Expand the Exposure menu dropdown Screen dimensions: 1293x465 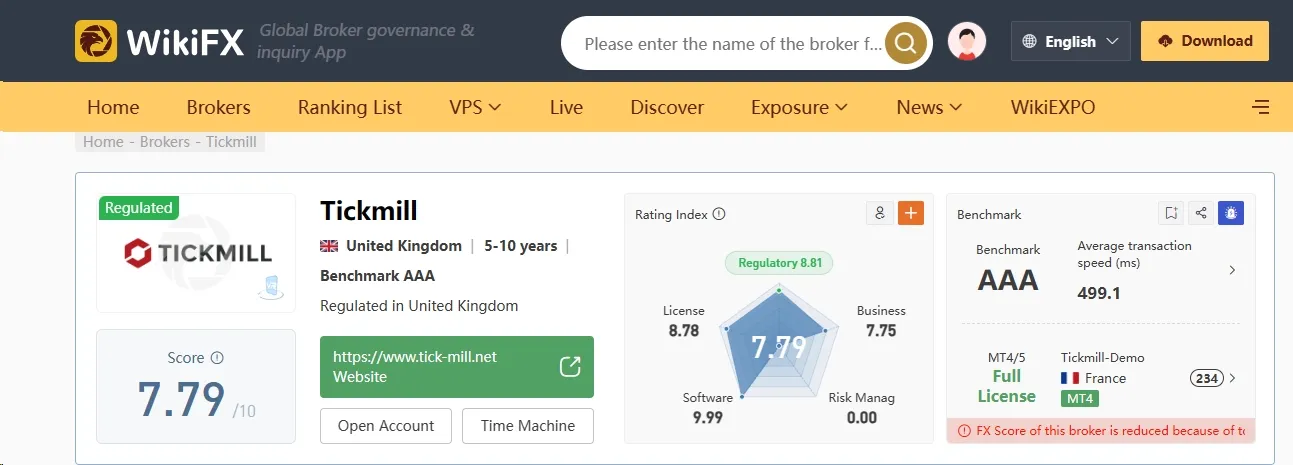[x=799, y=107]
